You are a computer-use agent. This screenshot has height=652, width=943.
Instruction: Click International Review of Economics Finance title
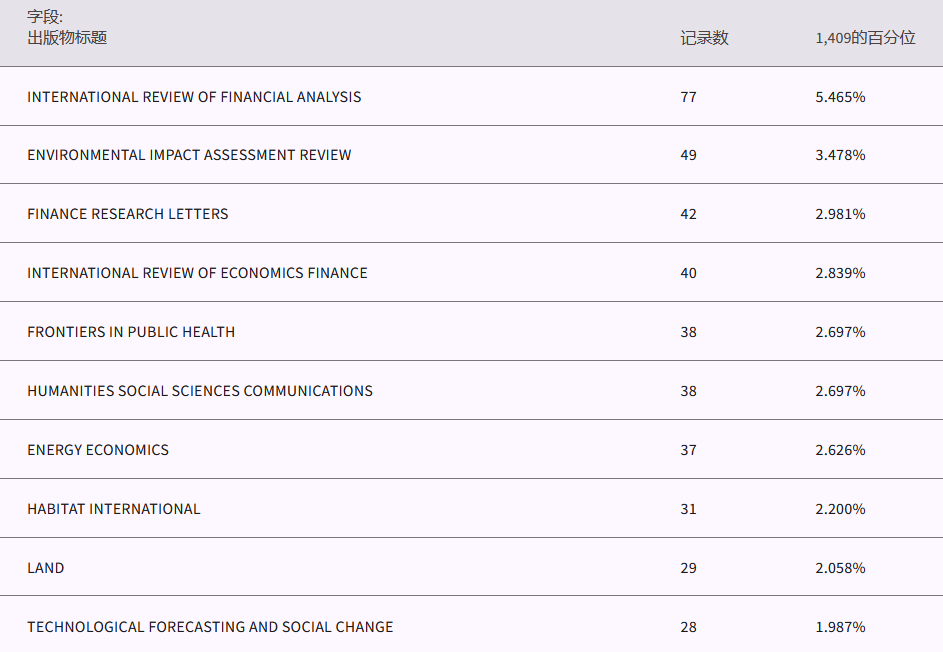[x=197, y=273]
